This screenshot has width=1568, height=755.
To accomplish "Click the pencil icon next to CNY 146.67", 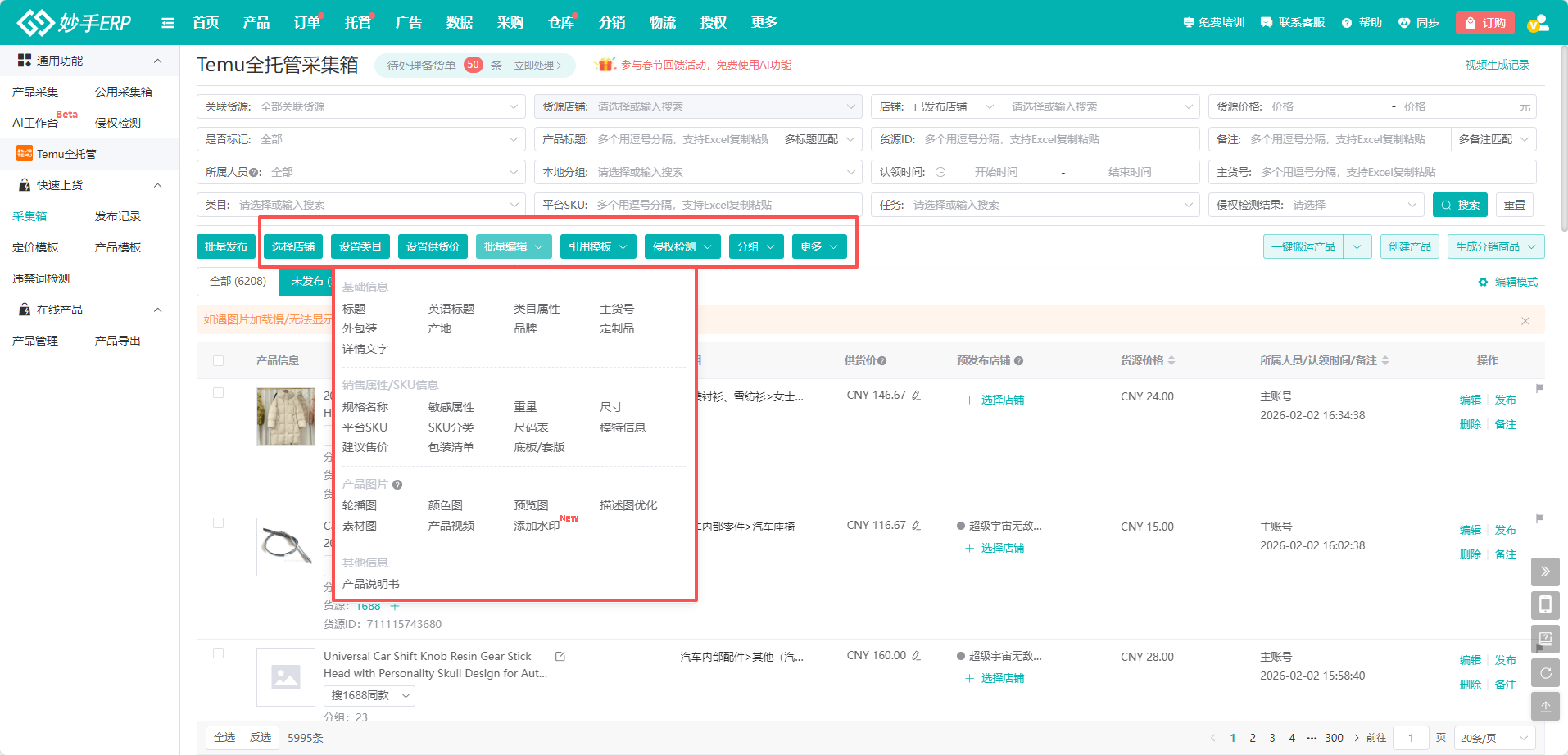I will tap(916, 396).
